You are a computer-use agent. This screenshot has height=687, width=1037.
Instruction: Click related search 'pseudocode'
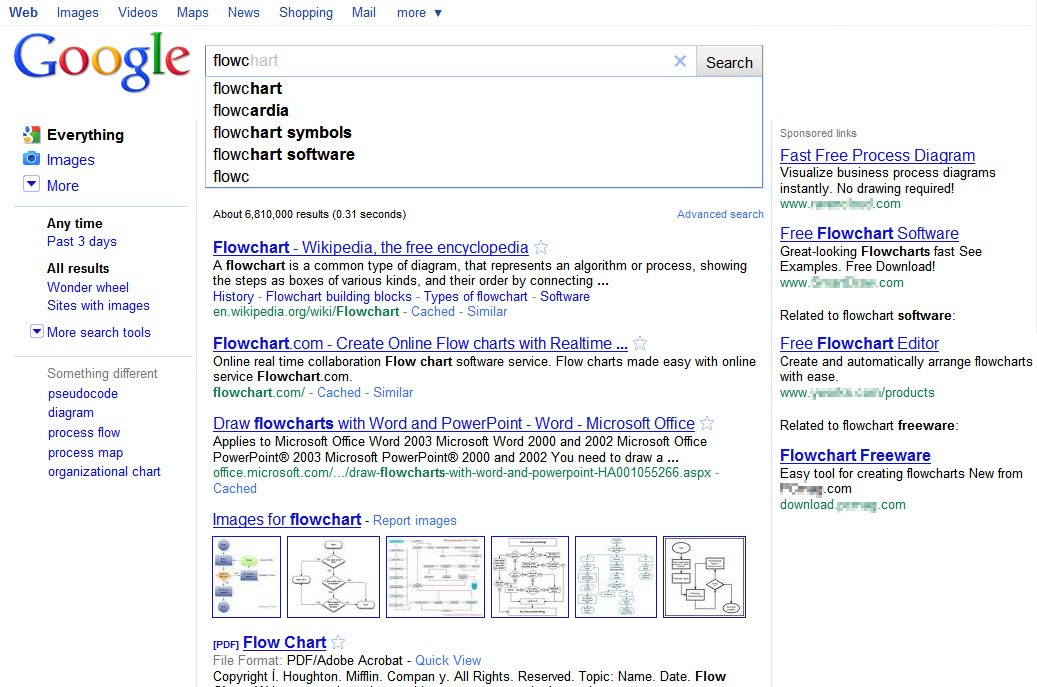click(83, 393)
